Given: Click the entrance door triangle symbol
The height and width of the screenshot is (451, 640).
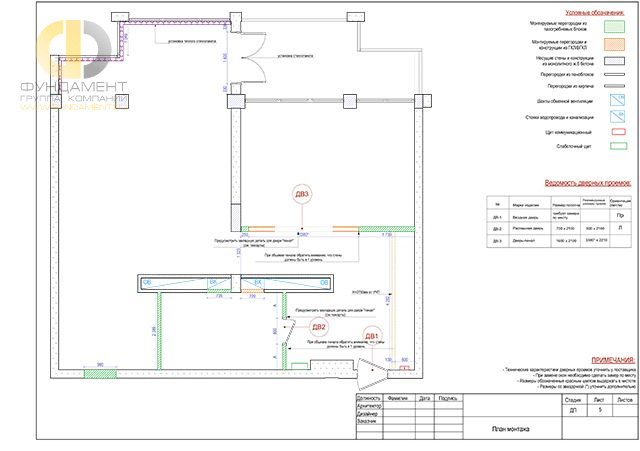Looking at the screenshot, I should 372,373.
